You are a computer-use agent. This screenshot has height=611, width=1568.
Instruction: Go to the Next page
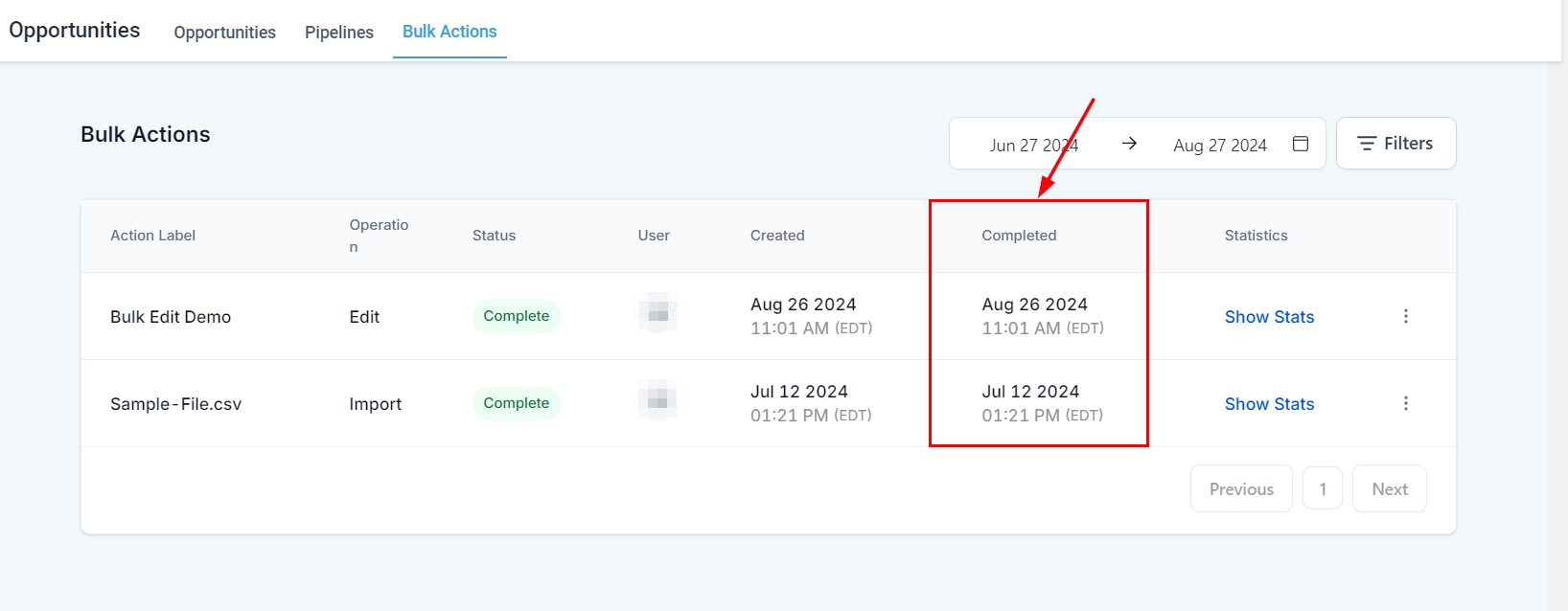coord(1389,489)
